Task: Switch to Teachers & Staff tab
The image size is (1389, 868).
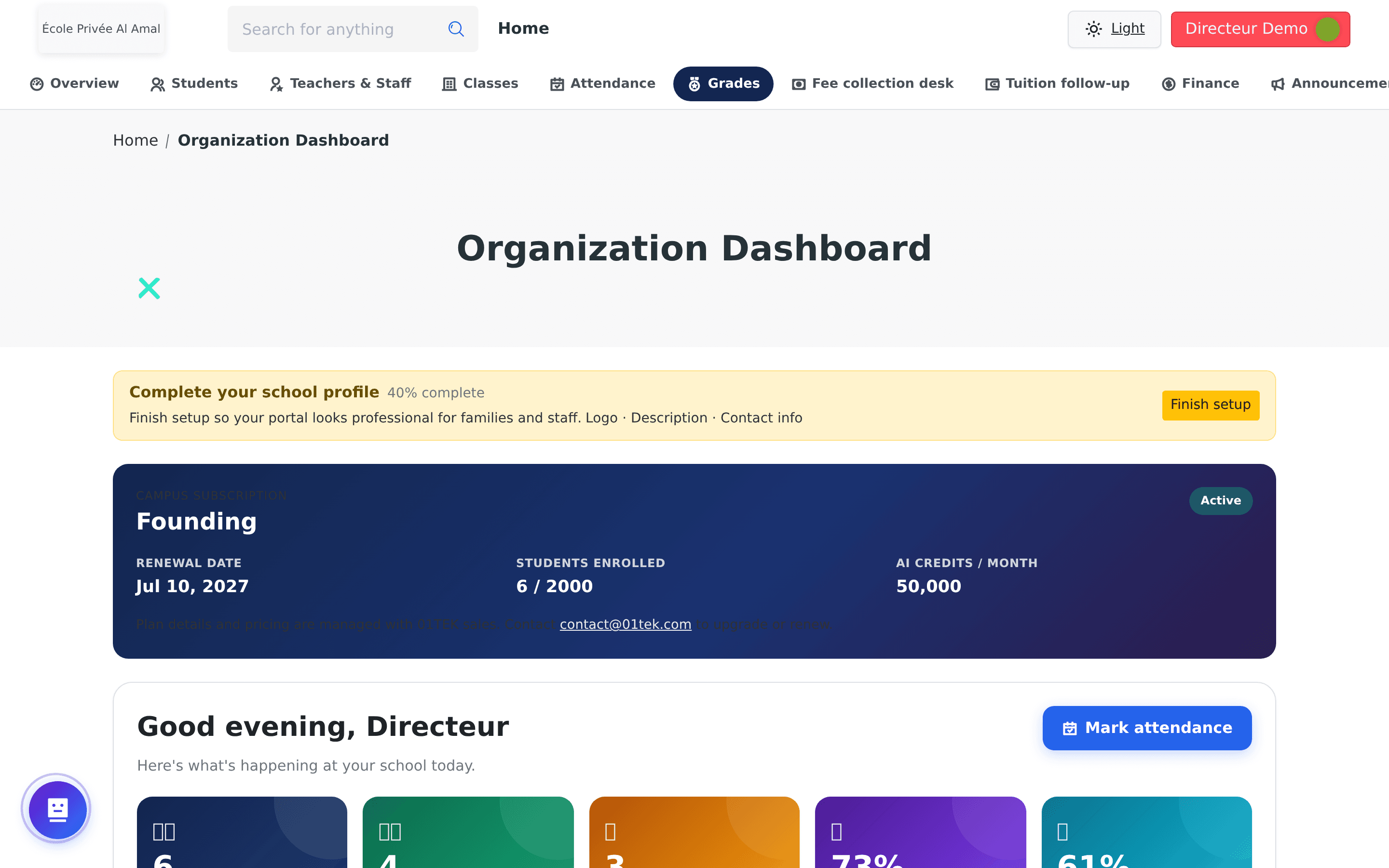Action: pos(340,84)
